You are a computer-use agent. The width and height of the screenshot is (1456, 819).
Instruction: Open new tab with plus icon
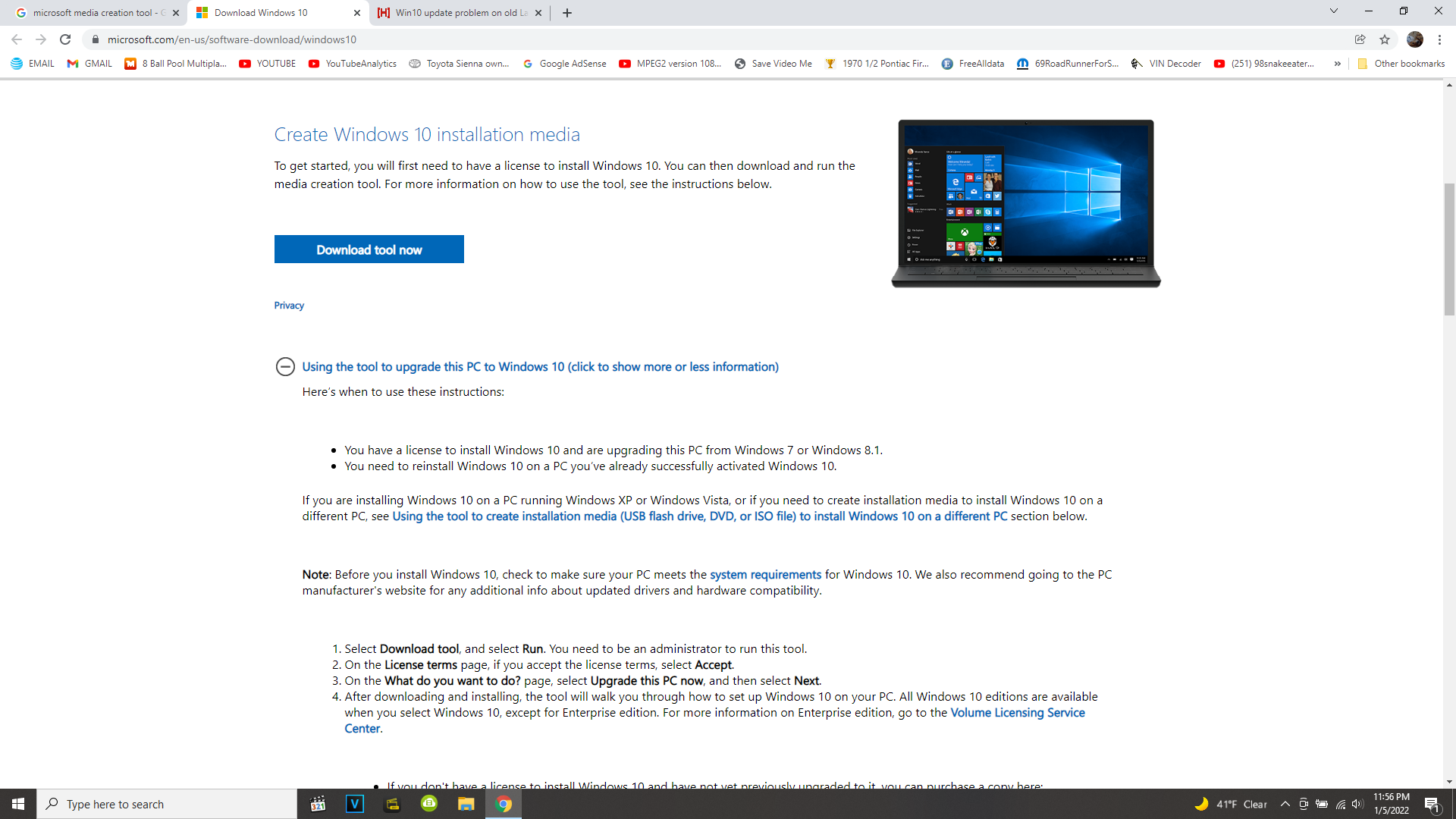(567, 13)
